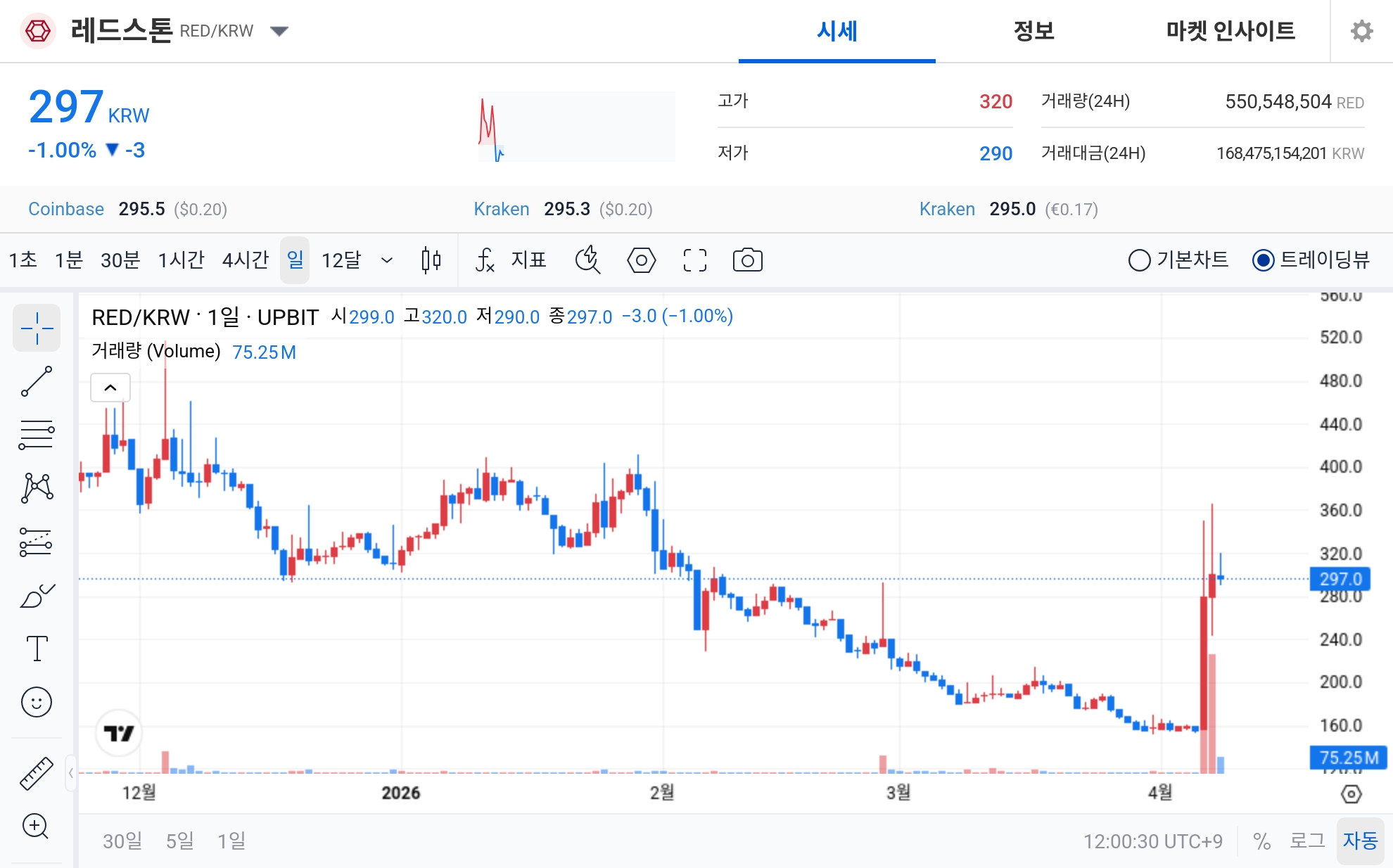Select the trend line drawing tool
Image resolution: width=1393 pixels, height=868 pixels.
37,381
